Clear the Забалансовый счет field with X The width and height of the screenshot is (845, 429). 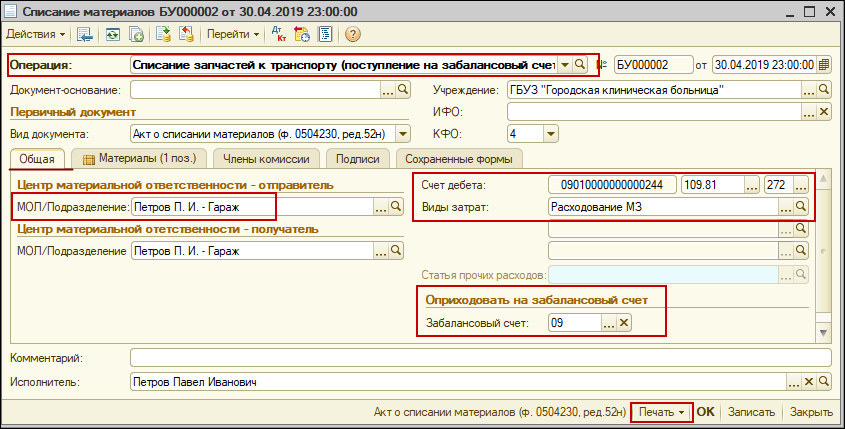624,323
